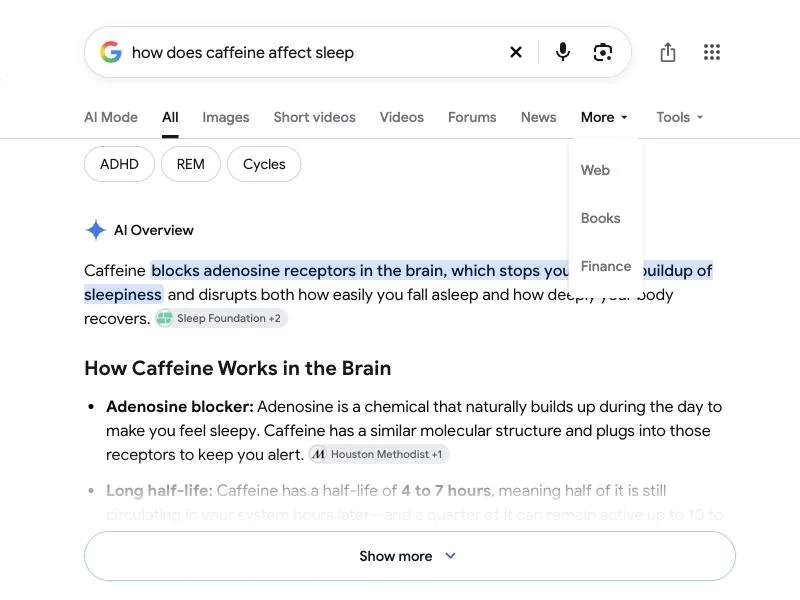Open the Short videos tab
Image resolution: width=800 pixels, height=600 pixels.
(x=314, y=117)
